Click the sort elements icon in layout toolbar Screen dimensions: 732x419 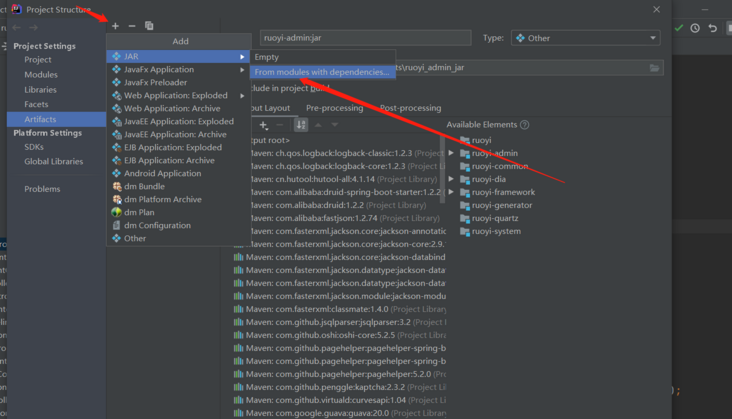pos(301,125)
